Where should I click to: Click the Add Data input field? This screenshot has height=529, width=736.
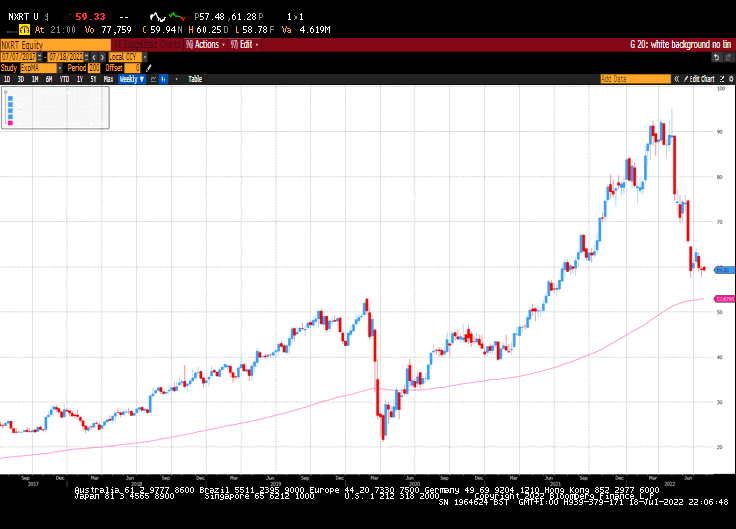pyautogui.click(x=636, y=79)
